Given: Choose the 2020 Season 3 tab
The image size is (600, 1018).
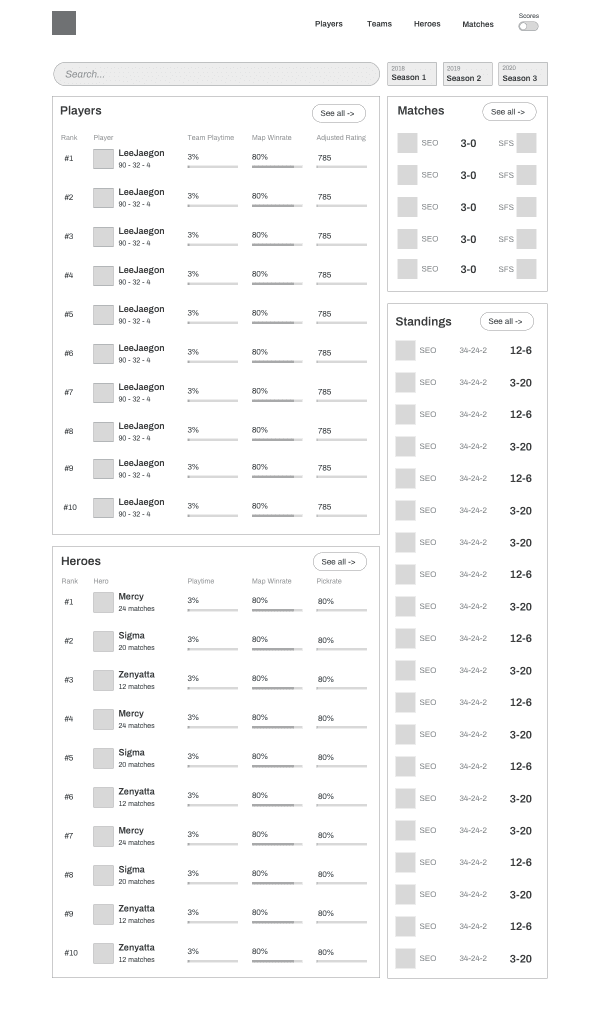Looking at the screenshot, I should tap(523, 73).
